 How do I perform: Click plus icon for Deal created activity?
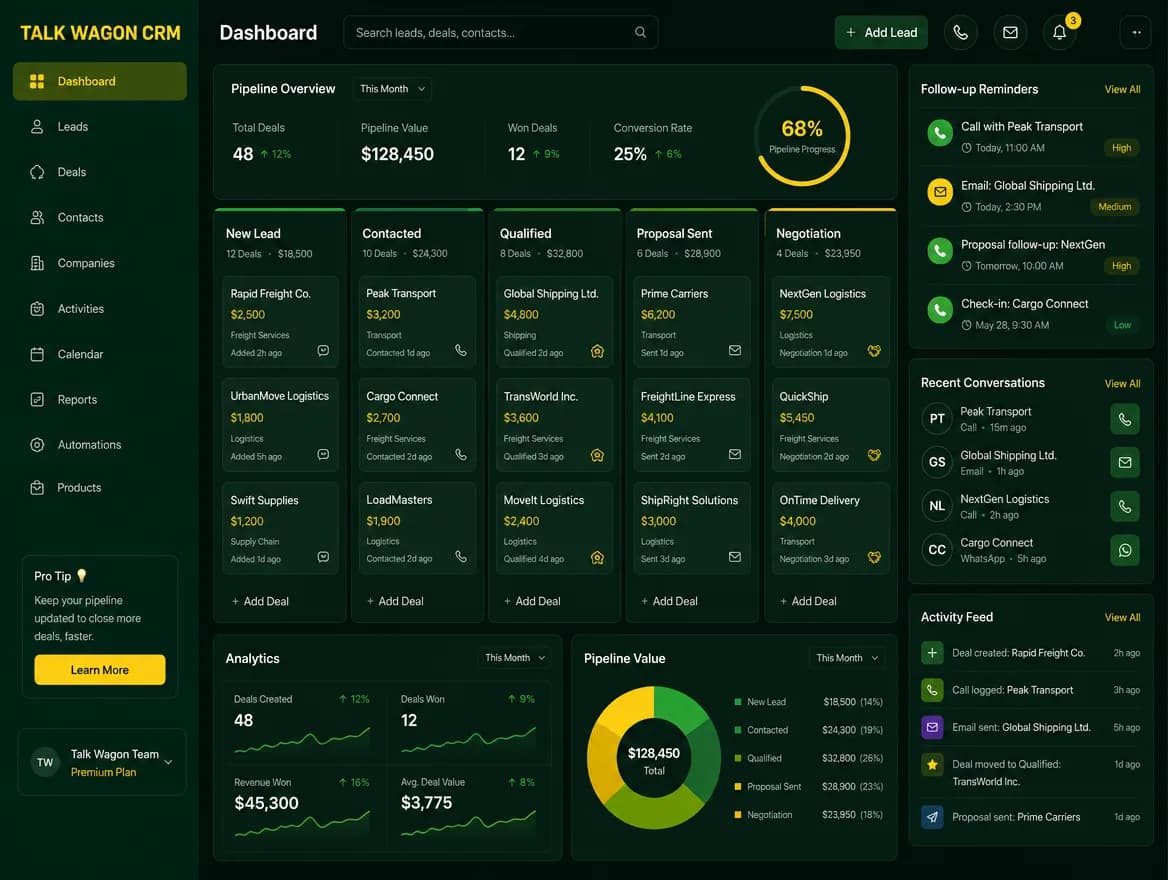pyautogui.click(x=932, y=653)
